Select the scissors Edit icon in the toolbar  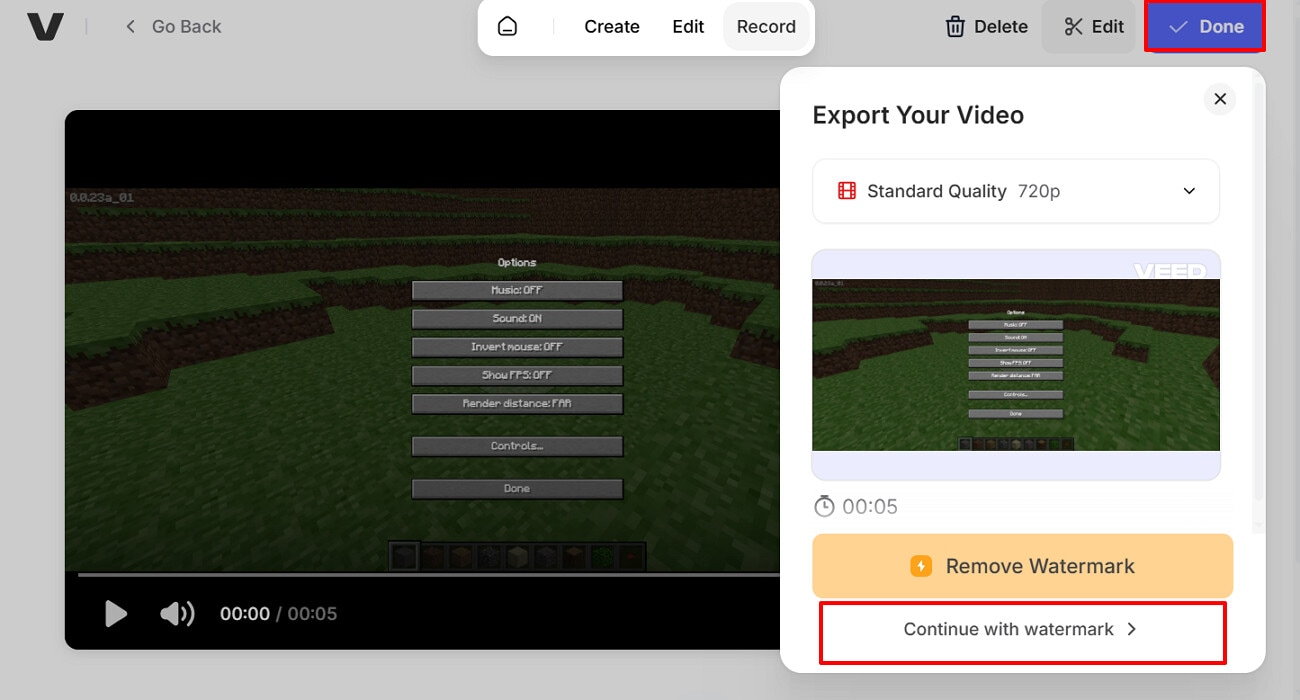pos(1073,27)
